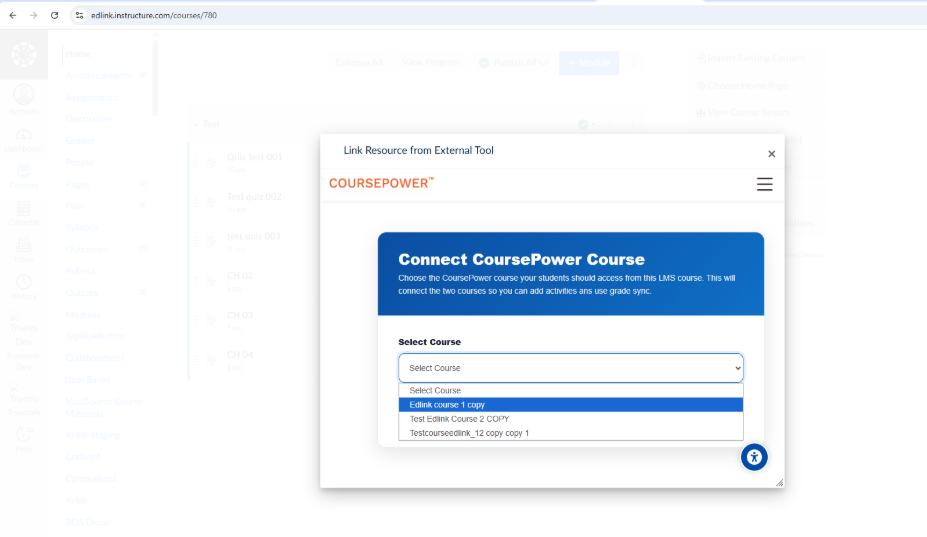Image resolution: width=927 pixels, height=537 pixels.
Task: Click the course navigation scrollbar
Action: tap(155, 77)
